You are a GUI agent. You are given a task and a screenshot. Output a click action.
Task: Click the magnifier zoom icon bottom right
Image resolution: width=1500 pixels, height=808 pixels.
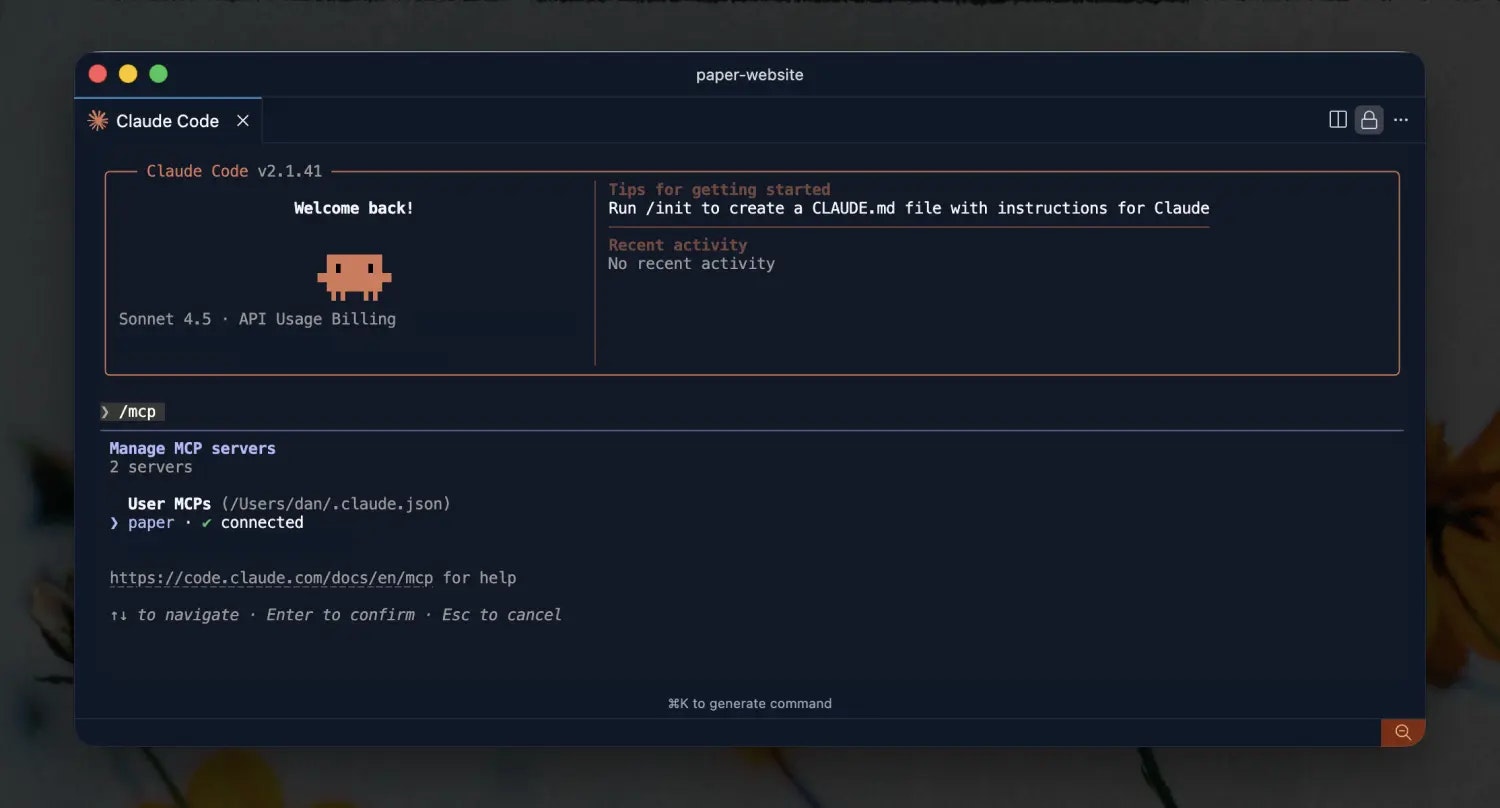[x=1402, y=732]
